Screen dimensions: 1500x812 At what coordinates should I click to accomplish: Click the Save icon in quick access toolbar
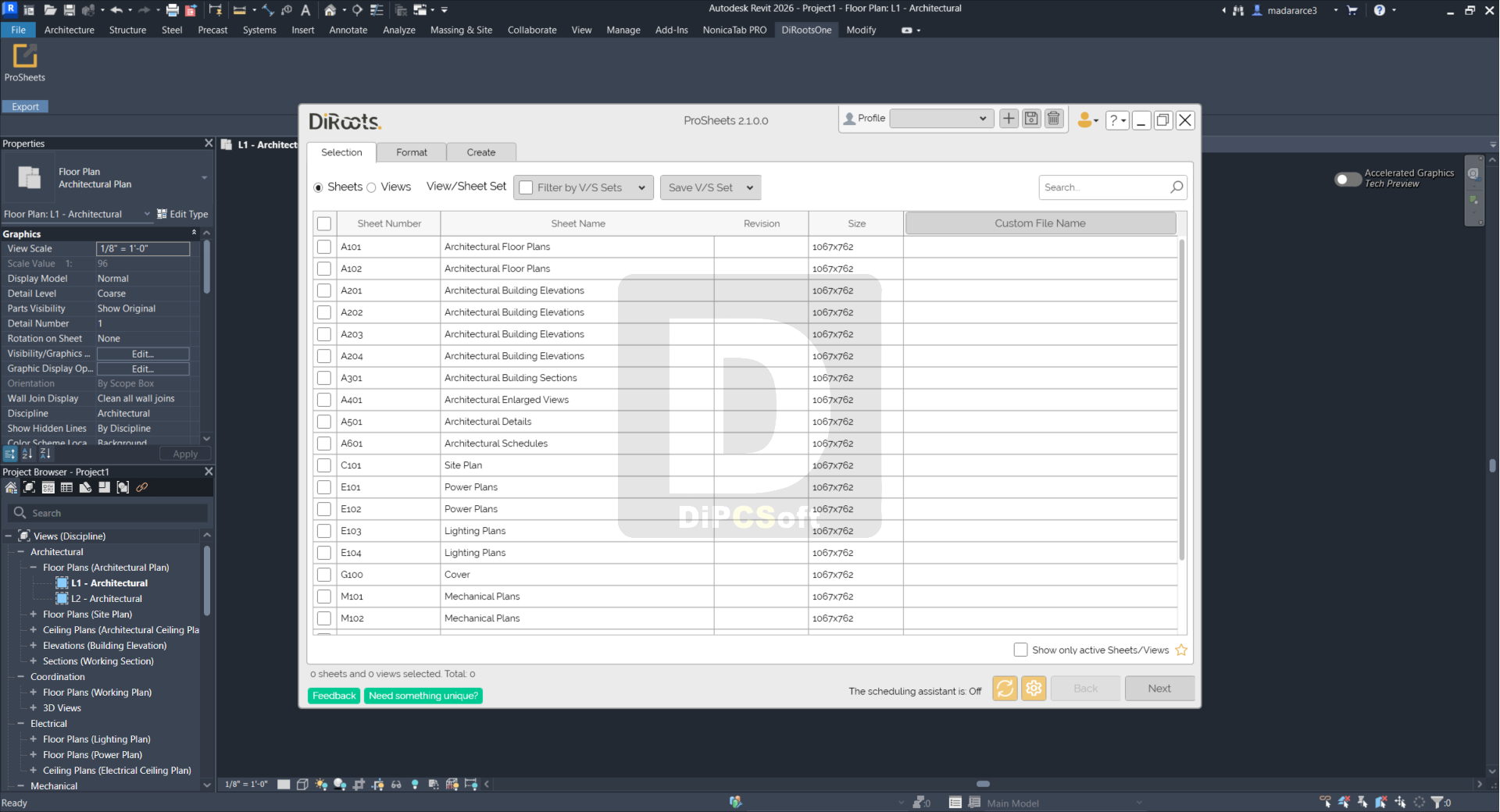point(69,10)
